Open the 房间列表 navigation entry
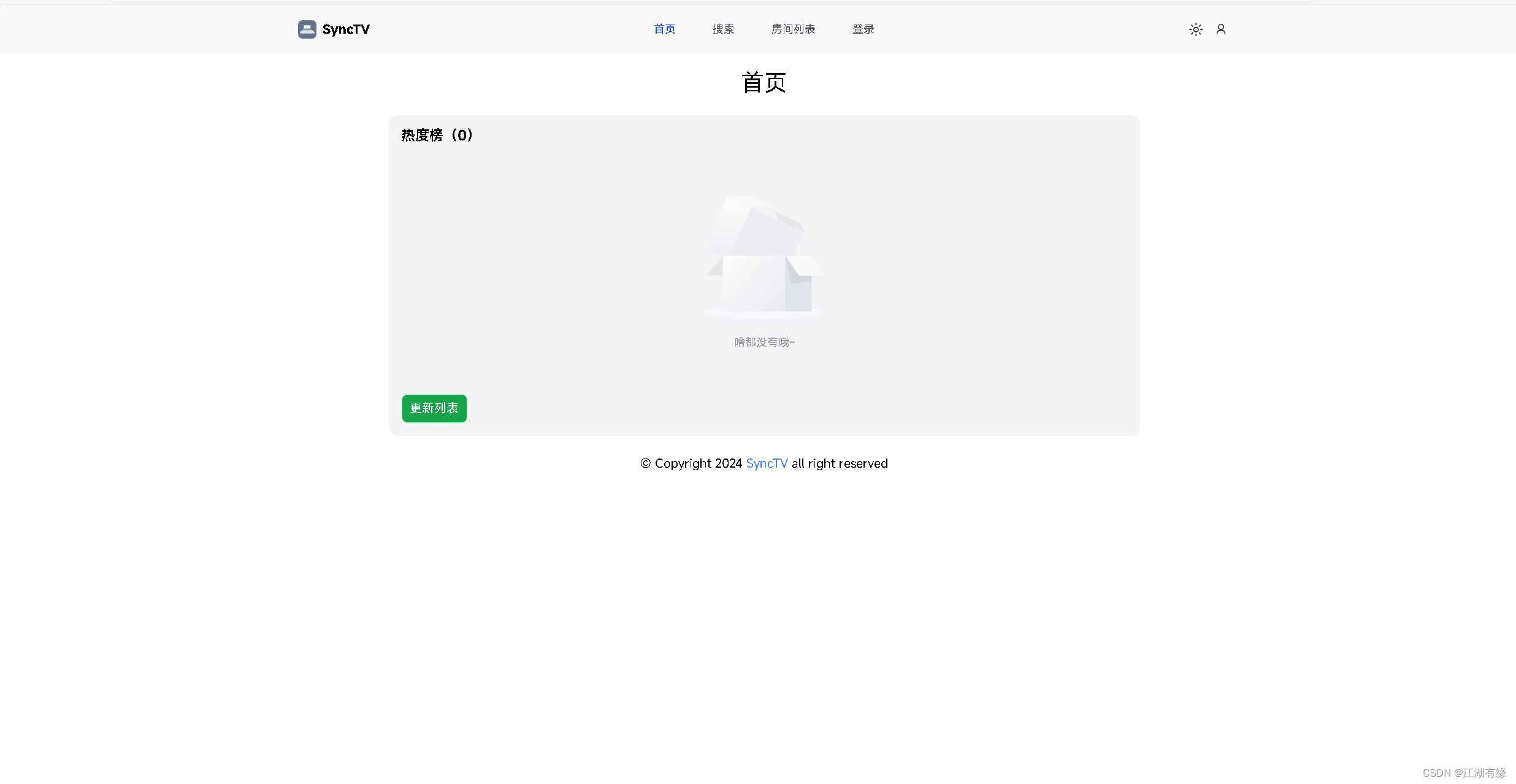The image size is (1516, 784). tap(793, 29)
